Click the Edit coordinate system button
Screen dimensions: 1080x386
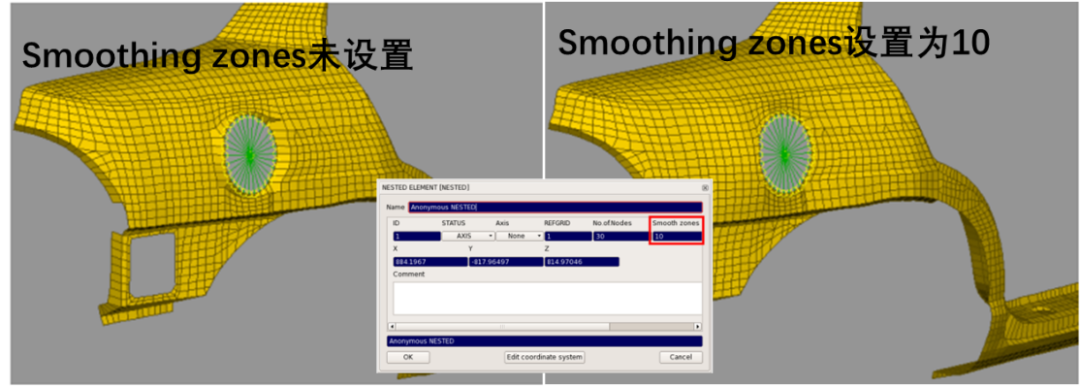pos(545,357)
